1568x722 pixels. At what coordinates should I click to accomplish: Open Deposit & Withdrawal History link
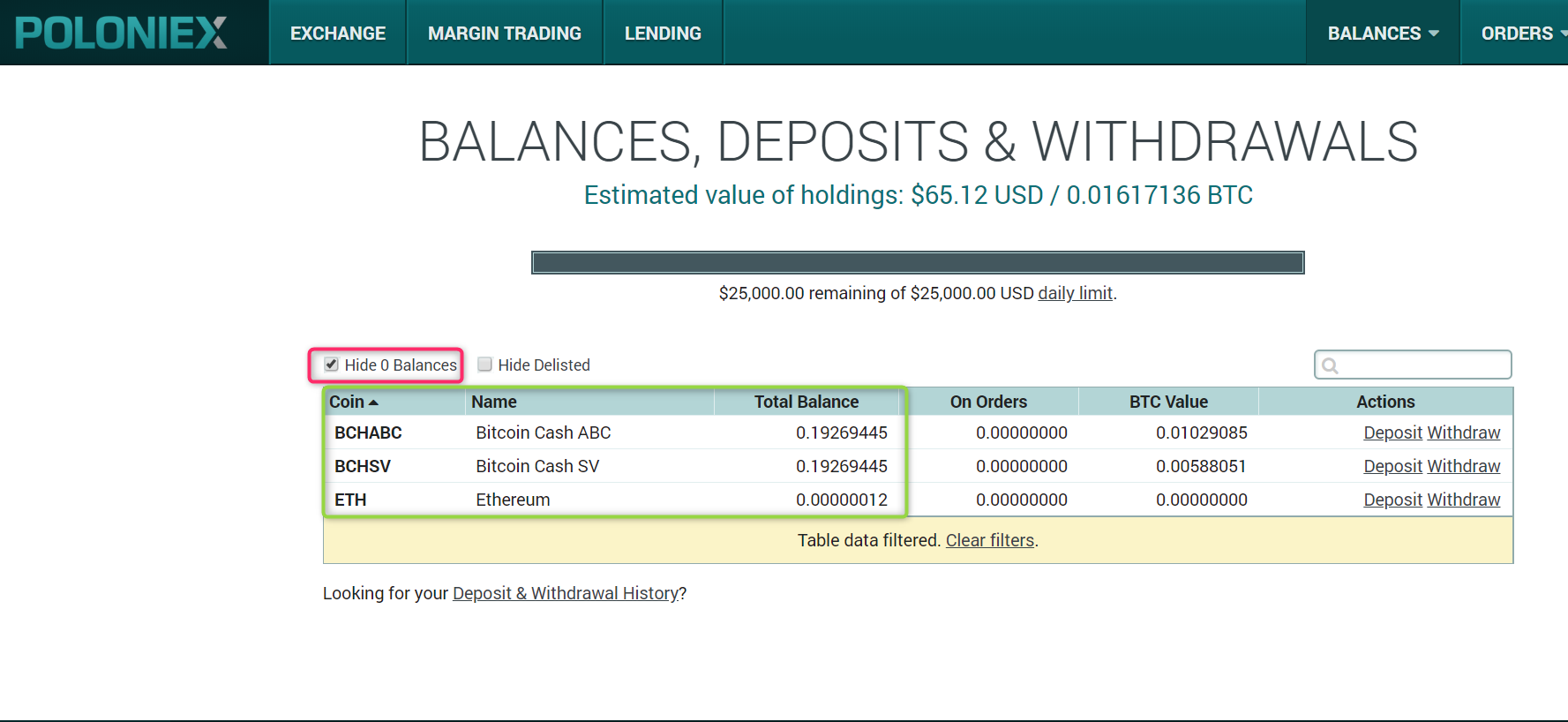pos(566,593)
